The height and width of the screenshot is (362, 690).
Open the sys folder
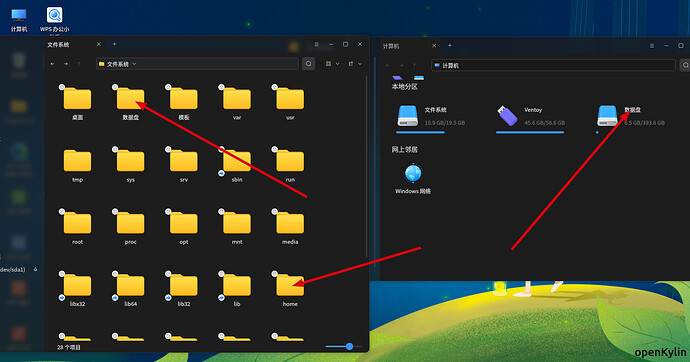coord(130,161)
